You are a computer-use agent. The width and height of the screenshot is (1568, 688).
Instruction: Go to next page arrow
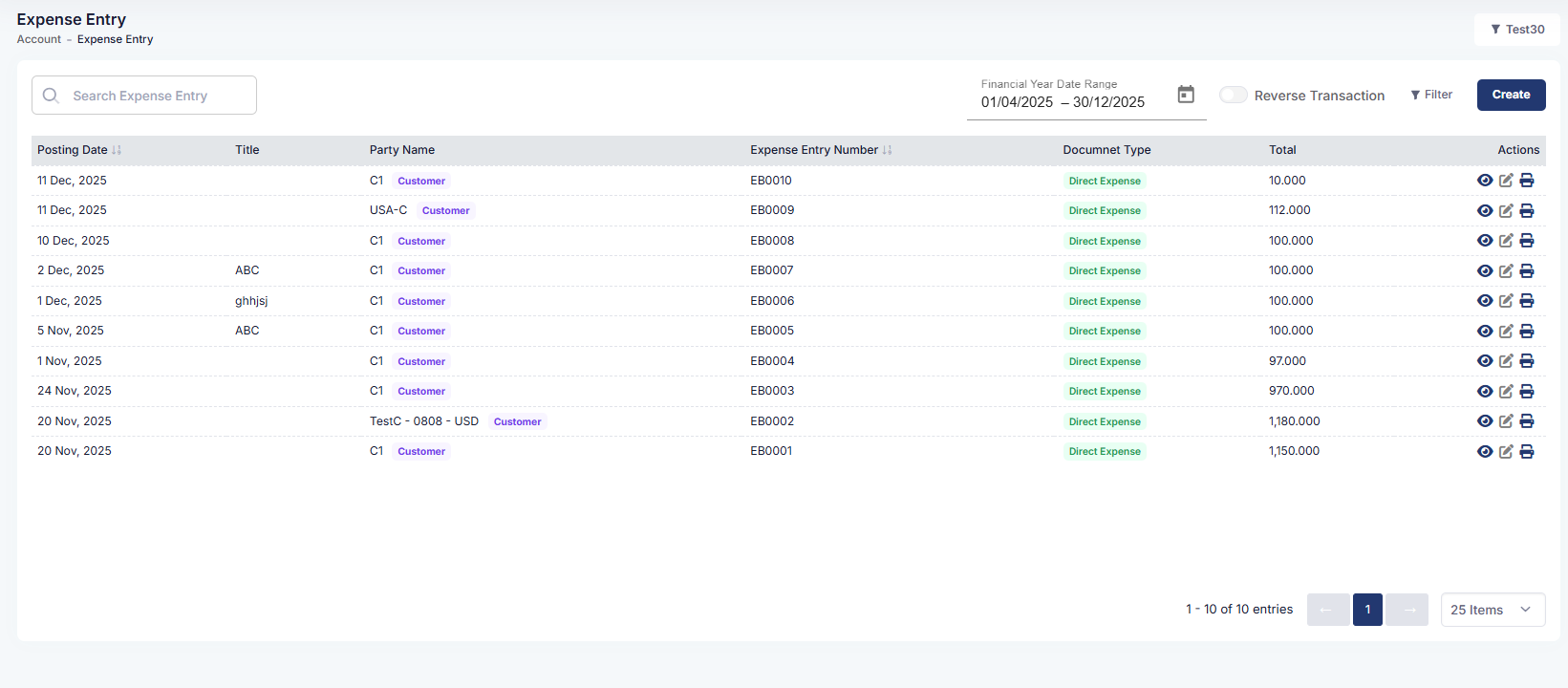(x=1407, y=610)
